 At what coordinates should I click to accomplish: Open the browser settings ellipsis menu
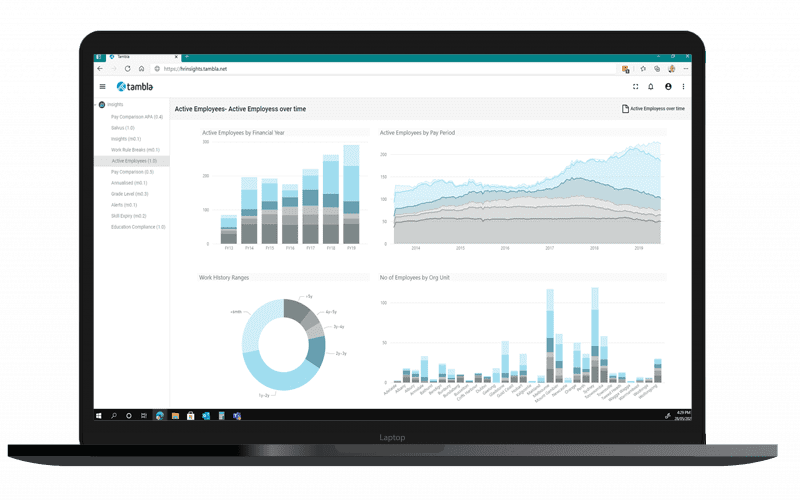point(686,69)
